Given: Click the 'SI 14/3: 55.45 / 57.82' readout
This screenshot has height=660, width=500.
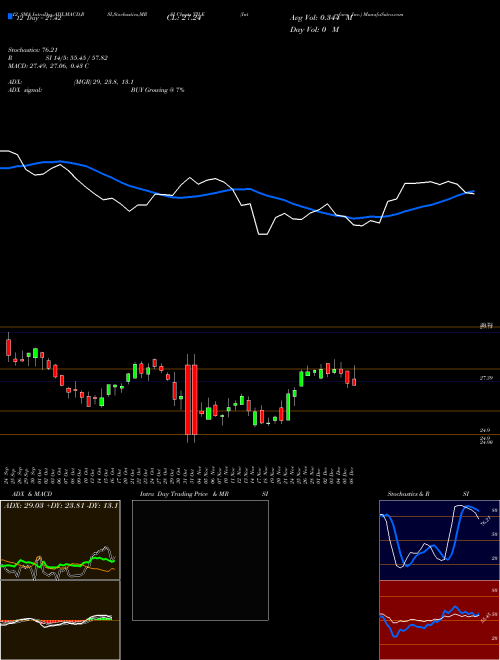Looking at the screenshot, I should click(77, 58).
